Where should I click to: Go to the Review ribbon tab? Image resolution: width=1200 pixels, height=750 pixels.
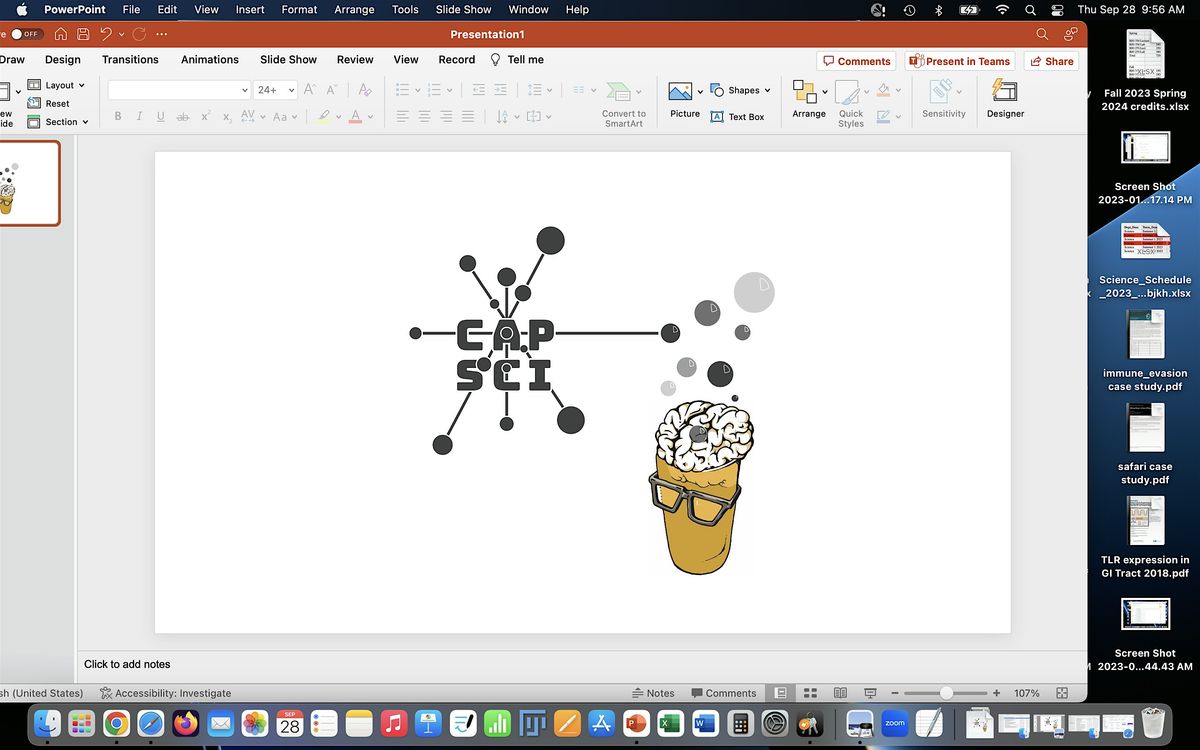pyautogui.click(x=355, y=60)
